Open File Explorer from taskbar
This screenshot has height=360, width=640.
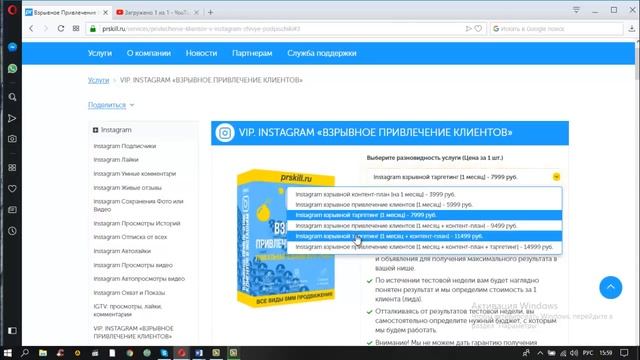coord(42,353)
